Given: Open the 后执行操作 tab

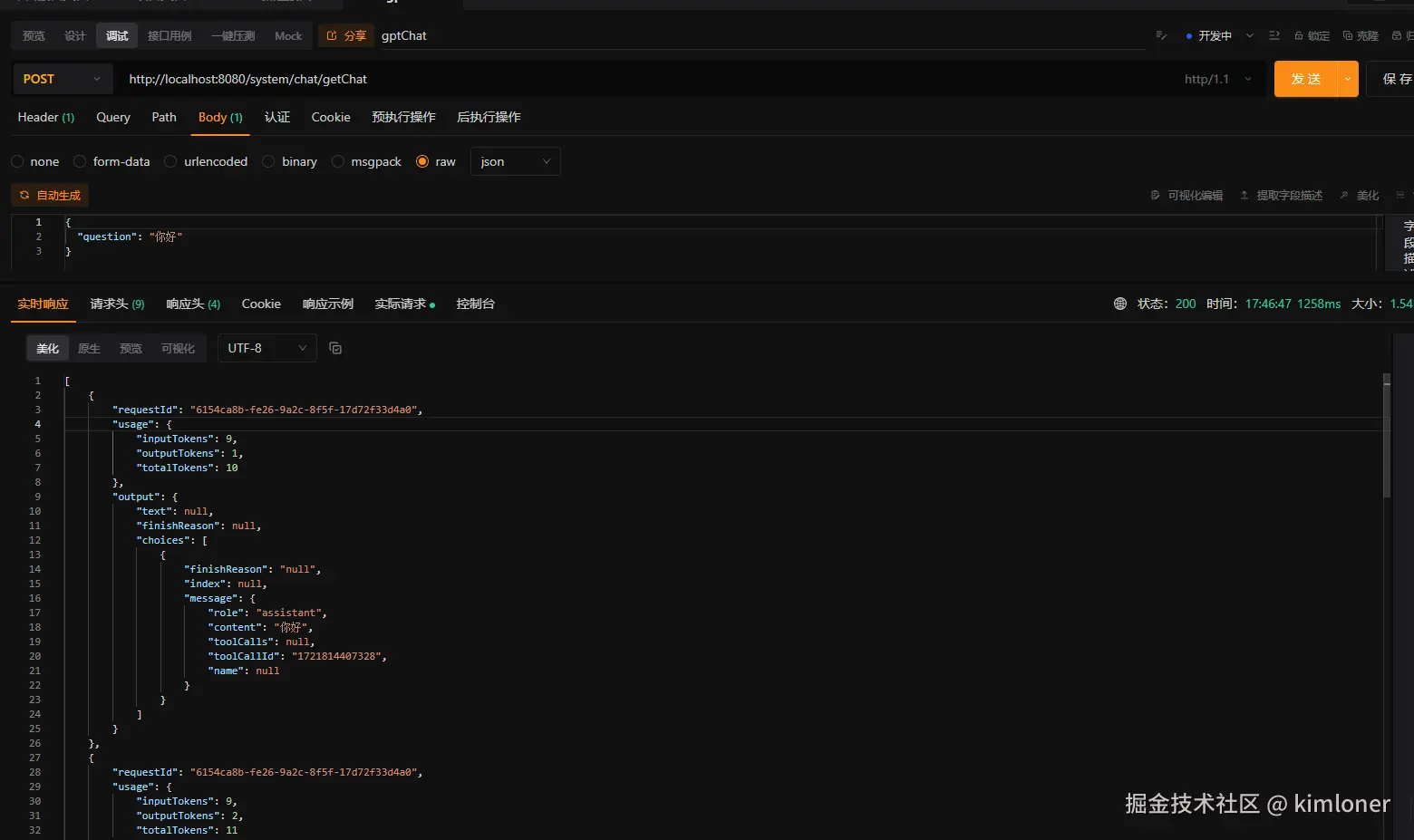Looking at the screenshot, I should (x=489, y=117).
